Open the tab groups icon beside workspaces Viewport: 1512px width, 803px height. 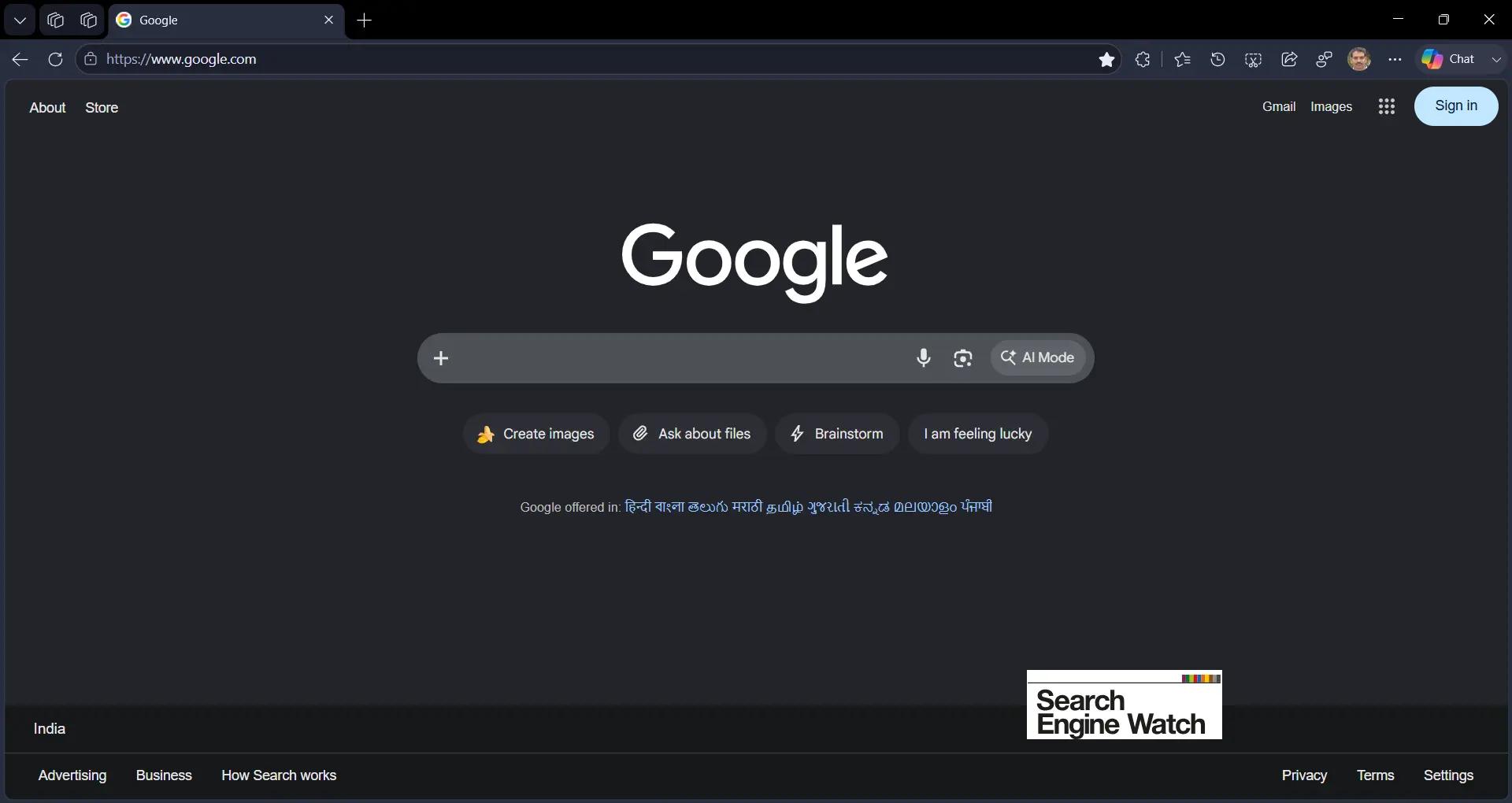tap(89, 20)
